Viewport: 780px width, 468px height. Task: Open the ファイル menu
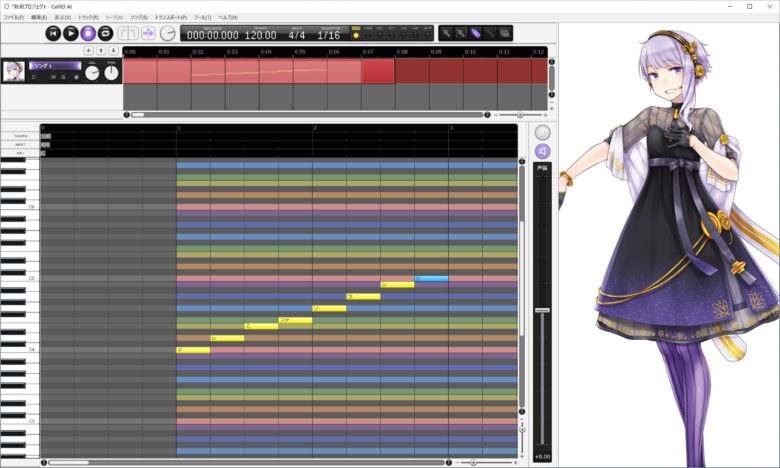pos(14,17)
